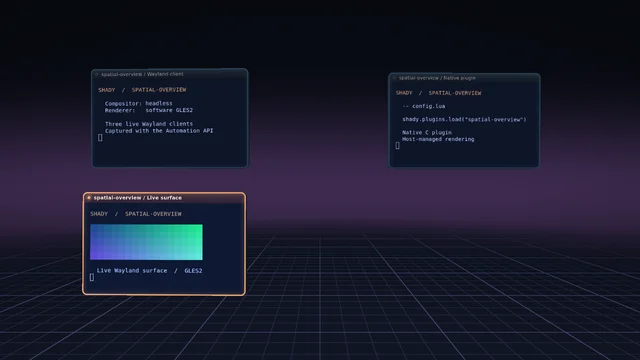Click 'Renderer: software GLES2' line
Viewport: 640px width, 360px height.
(149, 110)
